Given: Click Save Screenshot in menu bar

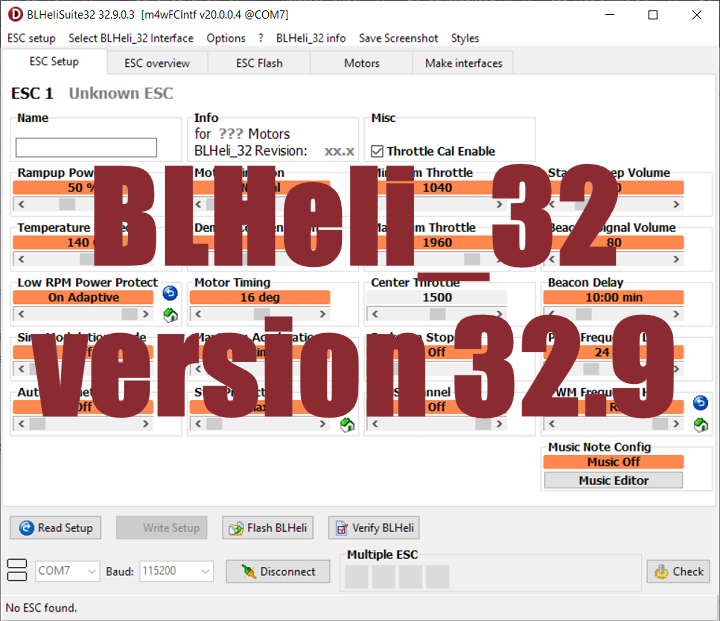Looking at the screenshot, I should (x=398, y=38).
